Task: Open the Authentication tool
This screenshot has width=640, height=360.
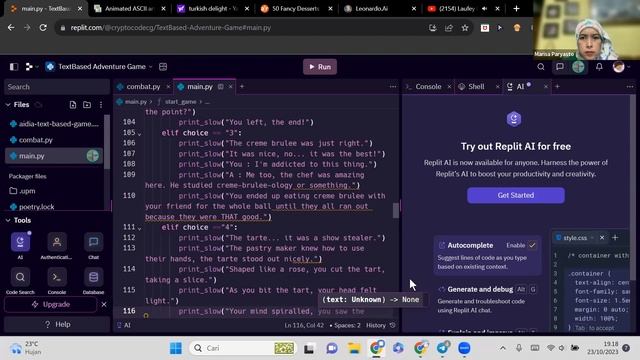Action: pyautogui.click(x=56, y=246)
